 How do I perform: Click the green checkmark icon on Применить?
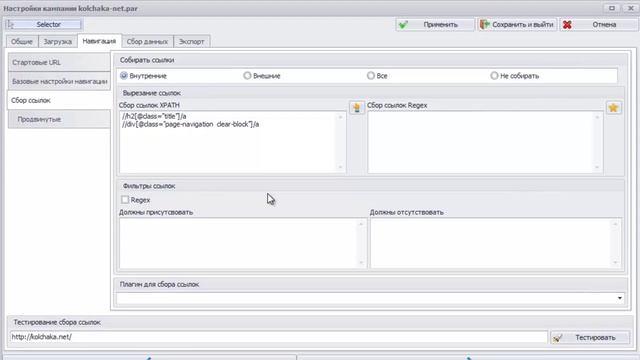[x=403, y=24]
